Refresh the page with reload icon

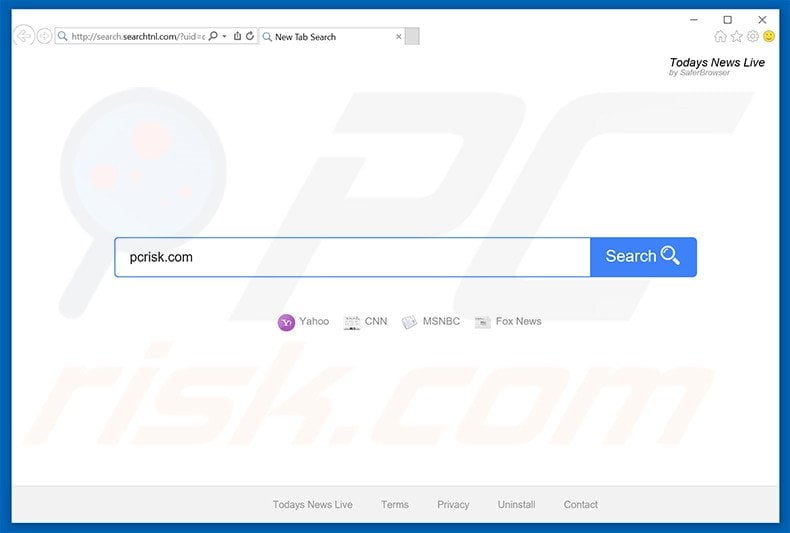click(x=250, y=36)
